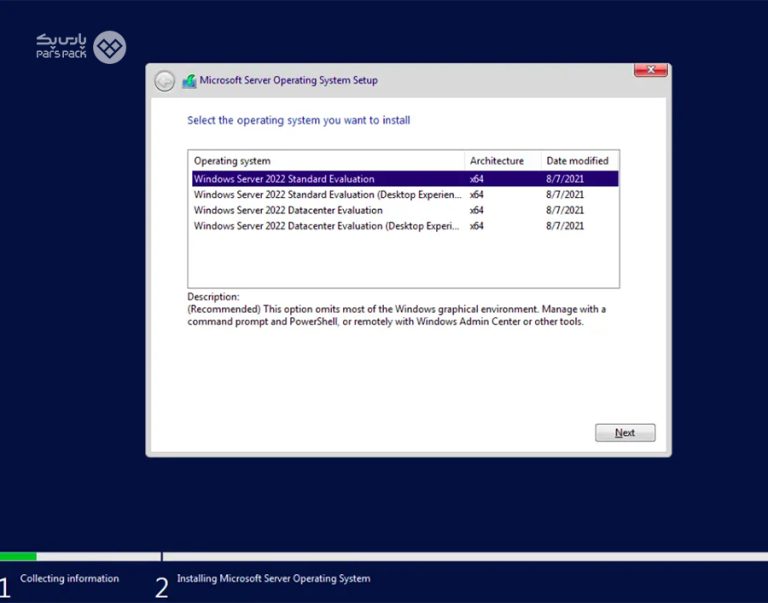Click the Operating system column header

tap(327, 161)
